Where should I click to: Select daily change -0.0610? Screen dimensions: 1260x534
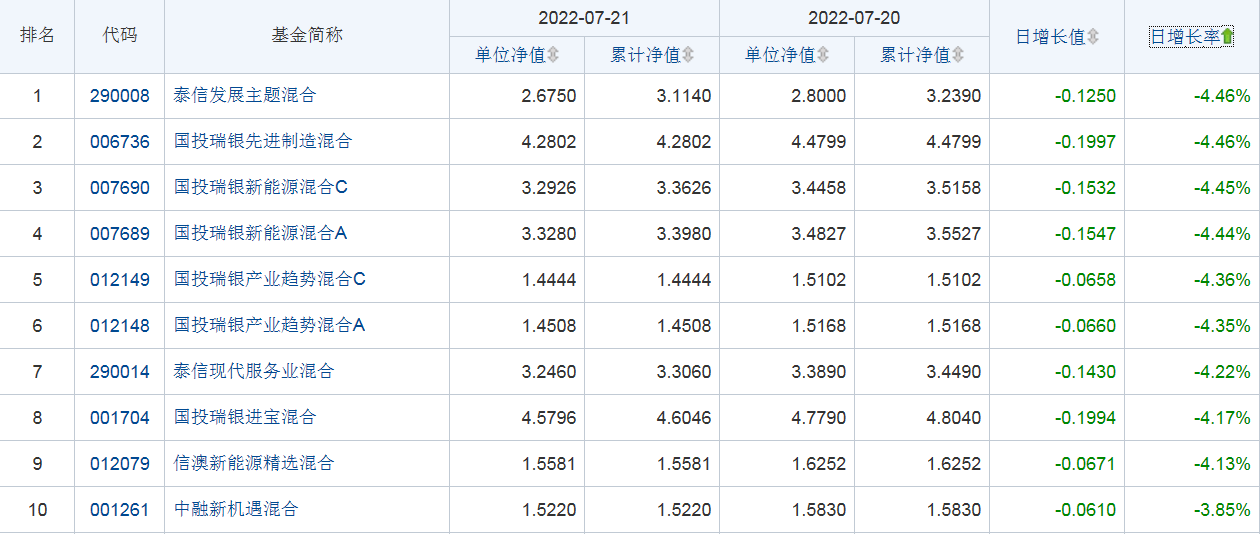[1085, 510]
